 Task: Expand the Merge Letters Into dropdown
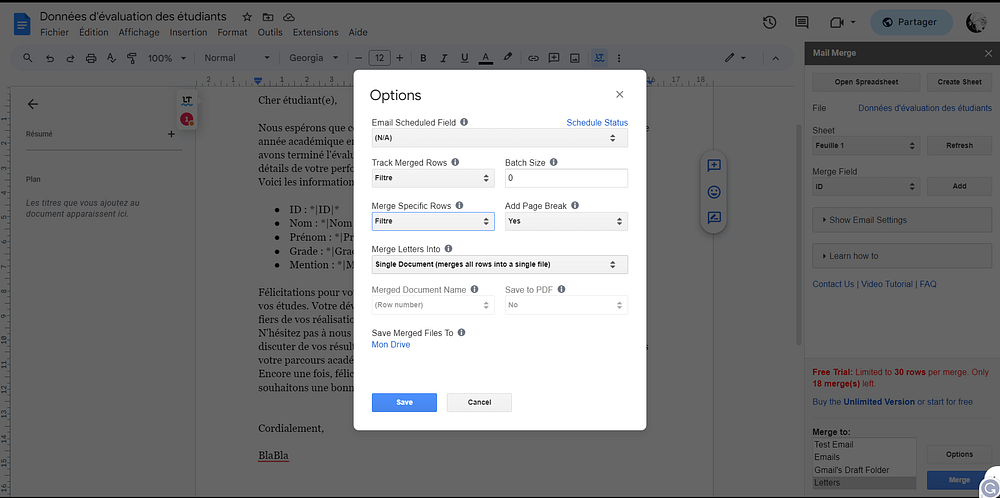500,264
